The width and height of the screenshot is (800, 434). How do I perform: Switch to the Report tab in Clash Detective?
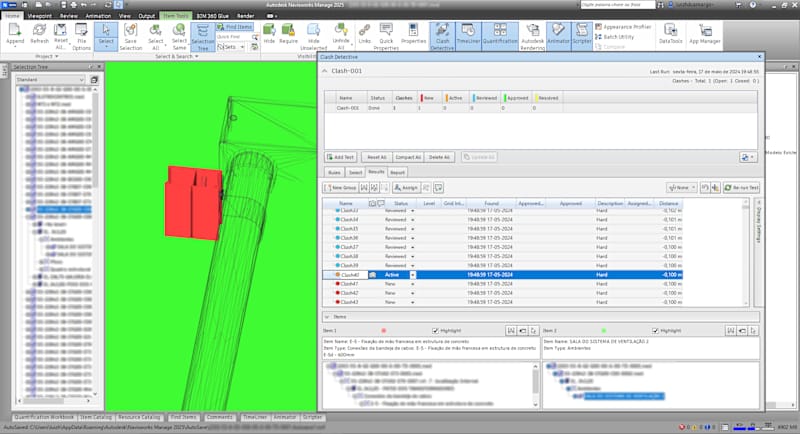(x=397, y=172)
